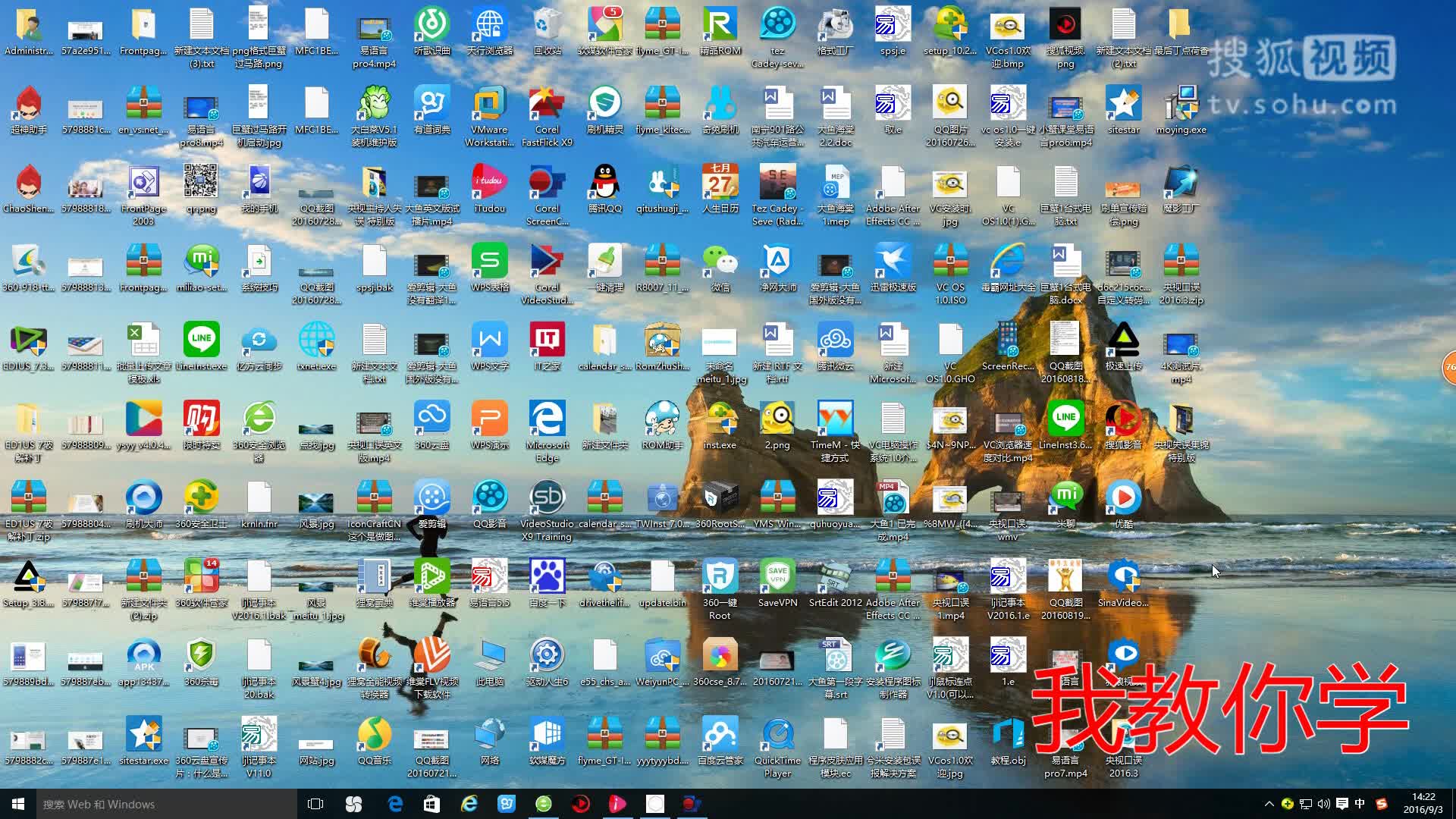Open the IT之家 desktop icon
Viewport: 1456px width, 819px height.
click(547, 347)
